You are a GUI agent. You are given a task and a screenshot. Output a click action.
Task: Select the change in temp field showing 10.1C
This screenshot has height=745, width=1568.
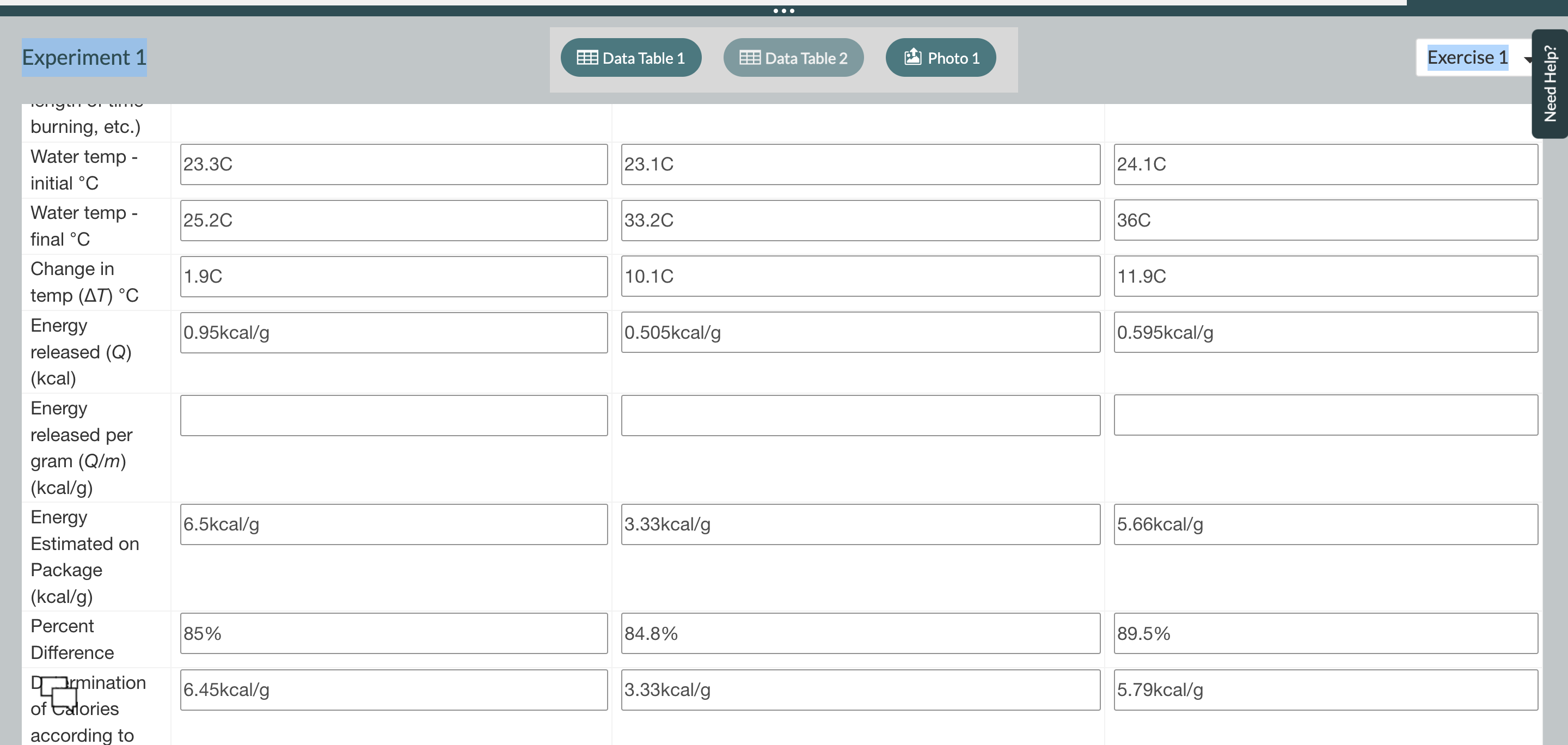(x=860, y=276)
